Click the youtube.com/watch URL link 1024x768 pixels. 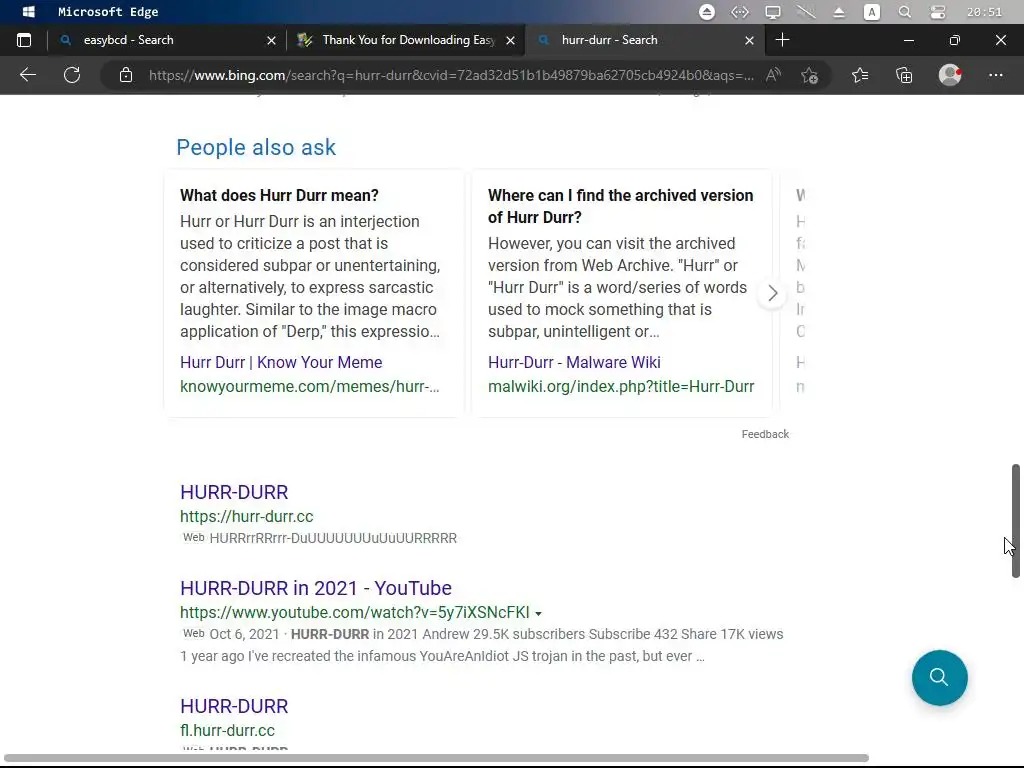coord(355,613)
